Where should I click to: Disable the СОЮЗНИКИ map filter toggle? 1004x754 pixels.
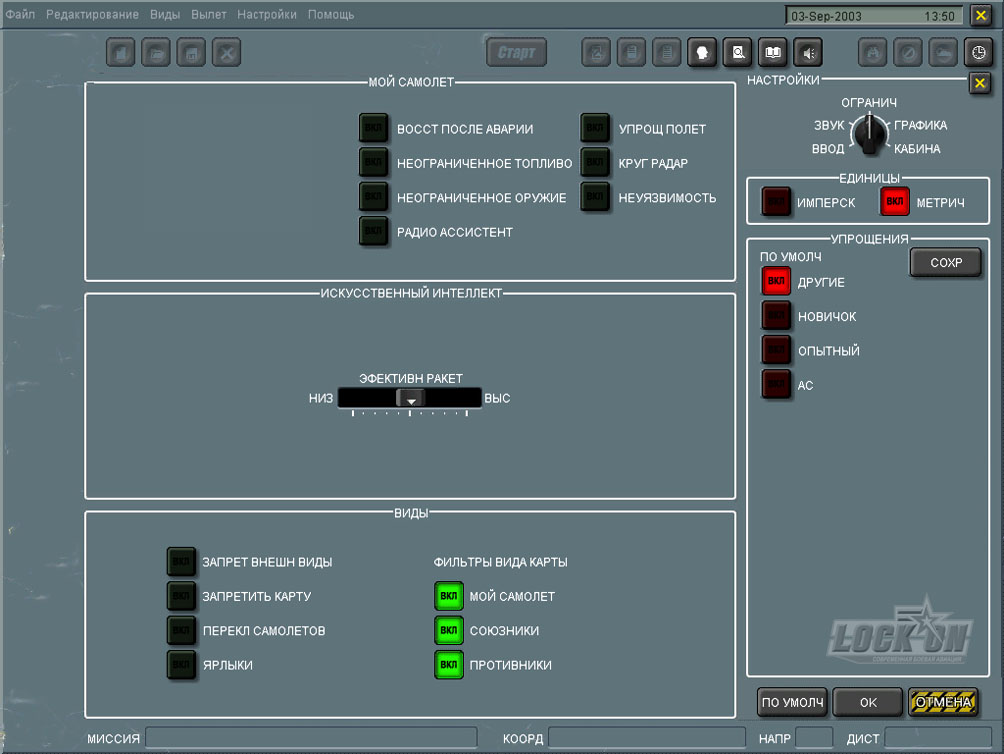click(449, 631)
